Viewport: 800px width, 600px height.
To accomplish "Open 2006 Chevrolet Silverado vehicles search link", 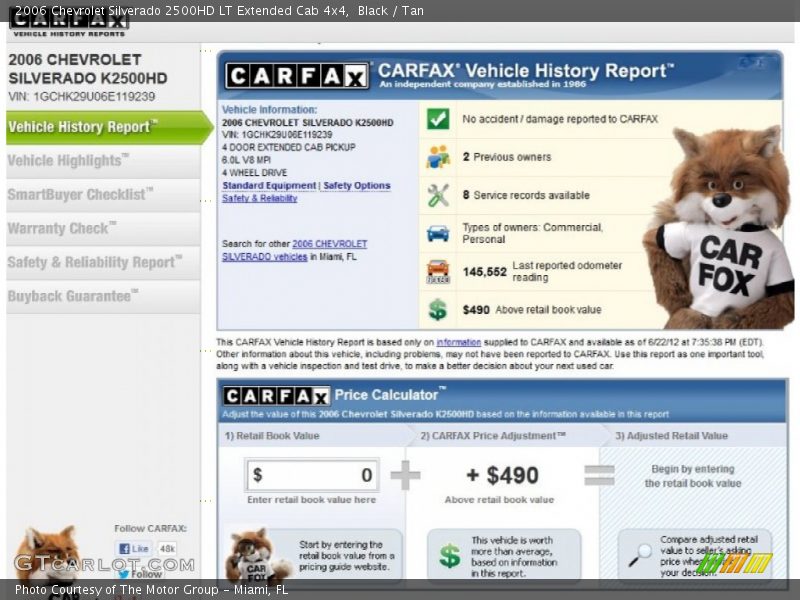I will [x=294, y=250].
